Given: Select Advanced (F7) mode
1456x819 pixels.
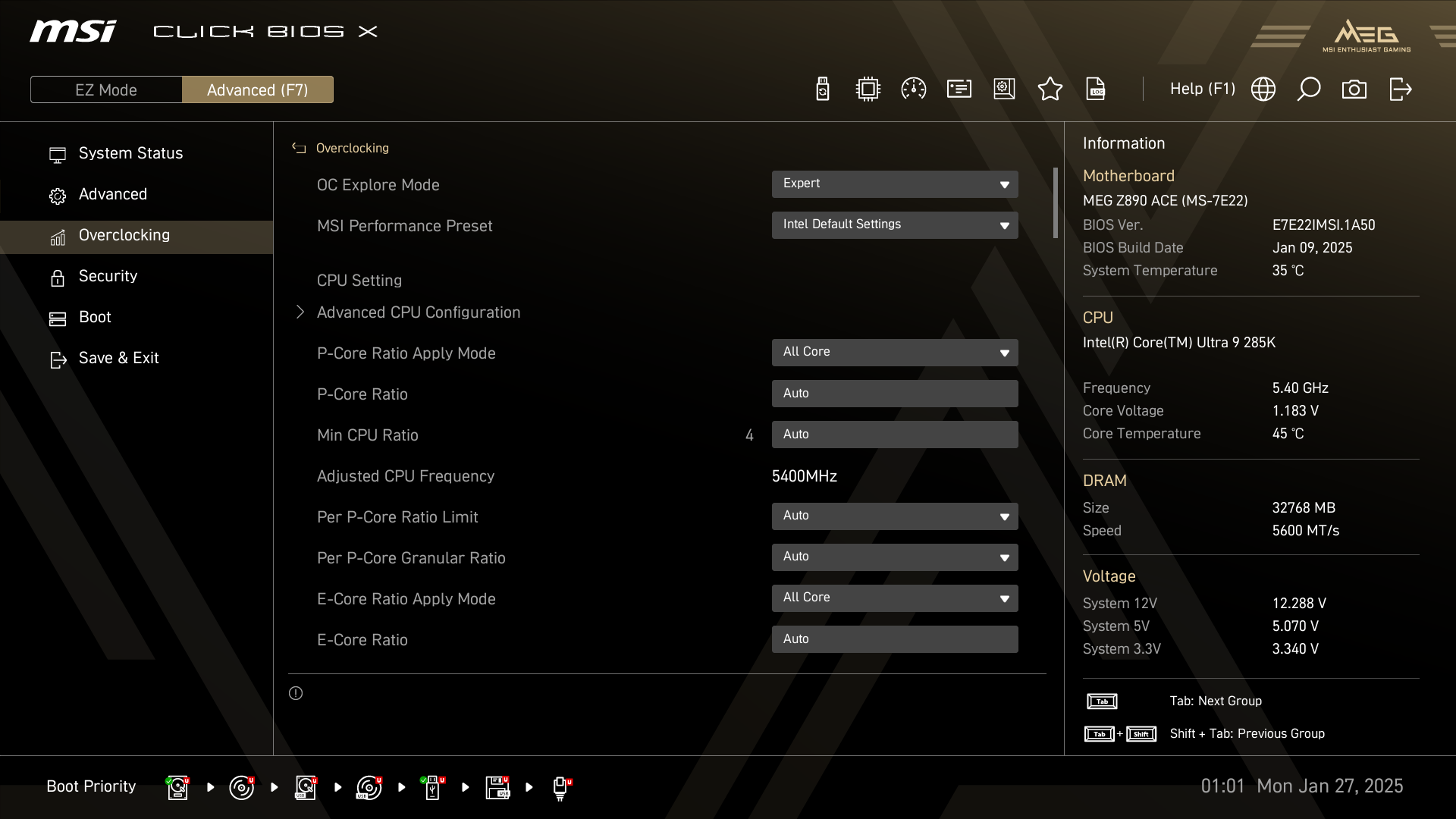Looking at the screenshot, I should point(257,89).
